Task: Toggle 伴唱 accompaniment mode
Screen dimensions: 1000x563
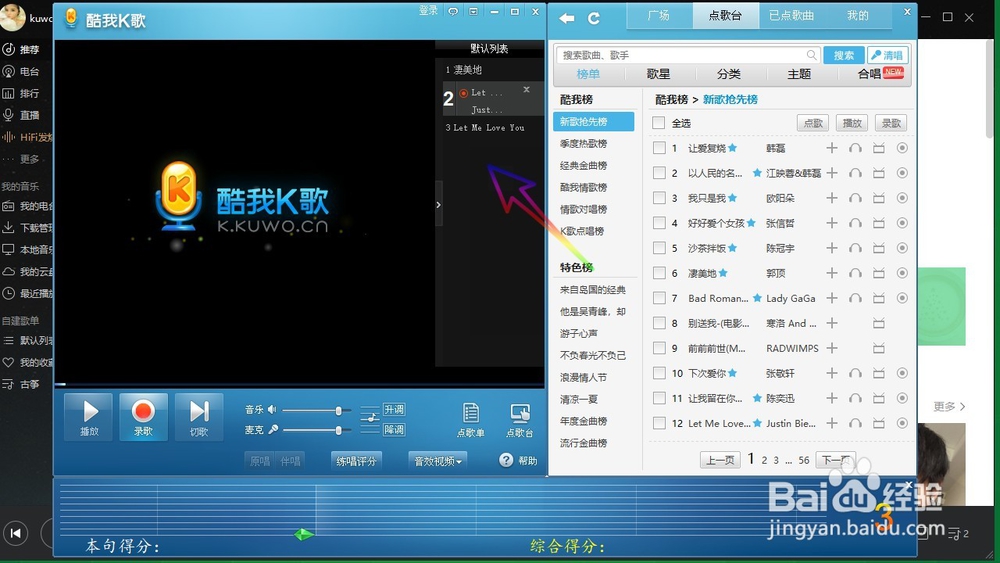Action: coord(290,461)
